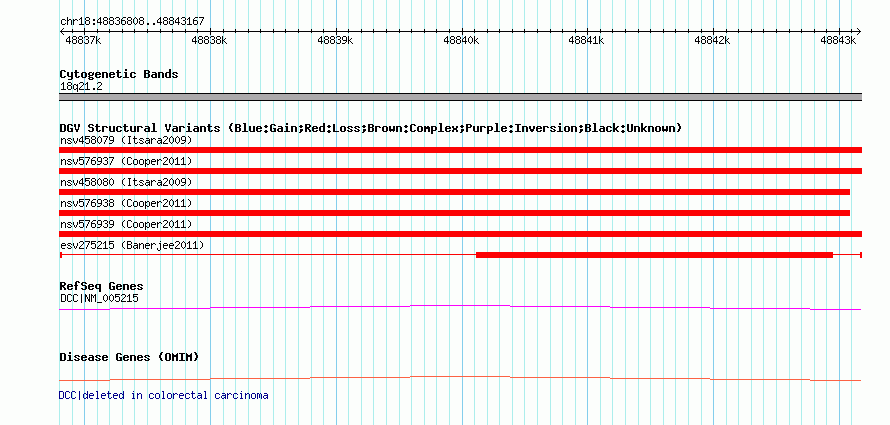Click the Cytogenetic Bands track title
Screen dimensions: 890x425
pos(119,74)
